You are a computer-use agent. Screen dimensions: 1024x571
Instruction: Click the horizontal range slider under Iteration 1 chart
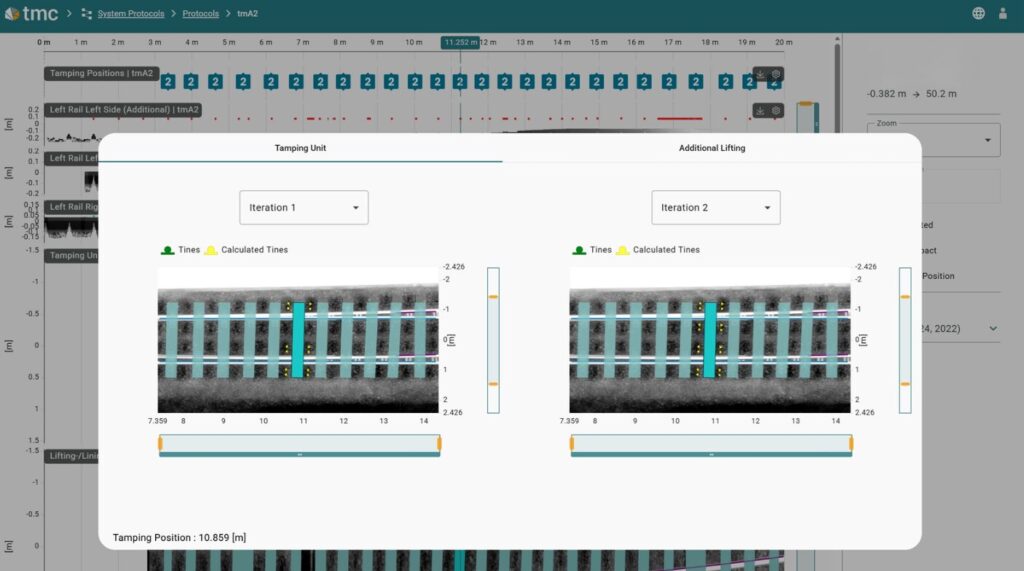[x=299, y=444]
